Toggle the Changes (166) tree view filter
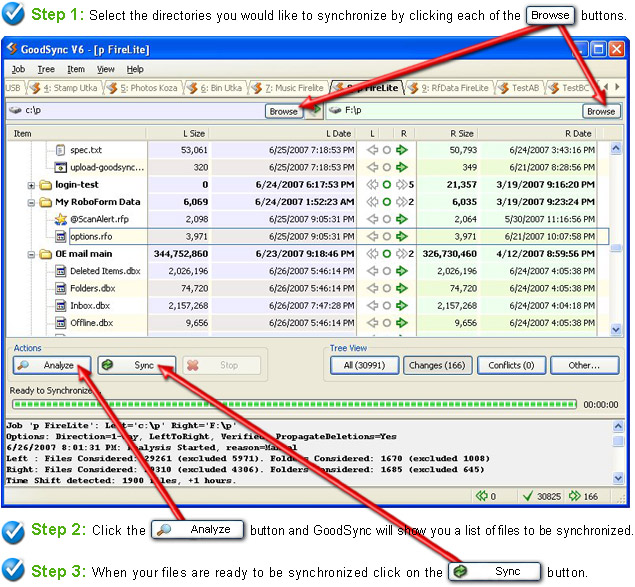635x587 pixels. pyautogui.click(x=435, y=366)
